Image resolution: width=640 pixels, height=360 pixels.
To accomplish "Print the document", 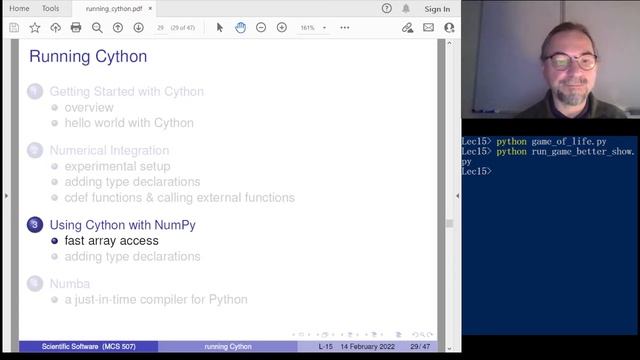I will point(76,28).
